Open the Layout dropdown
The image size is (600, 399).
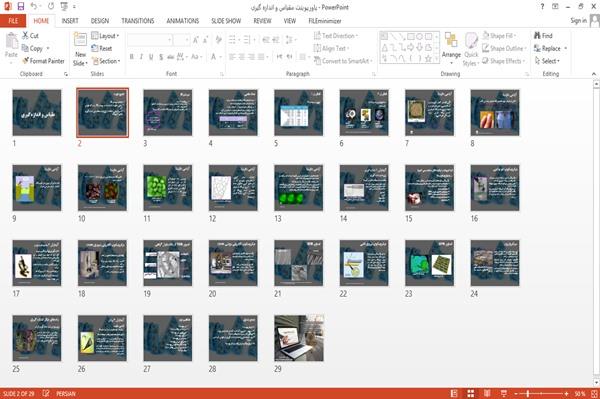click(x=106, y=36)
